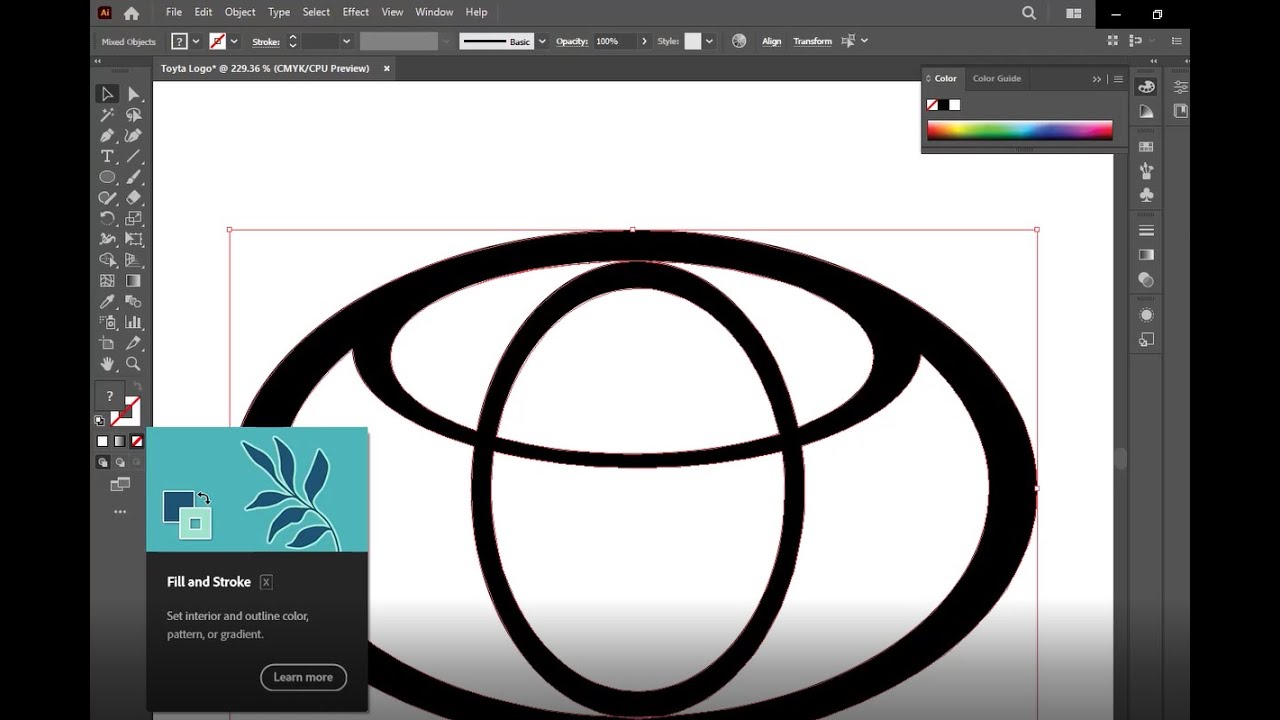Pick the Mesh tool
Screen dimensions: 1280x720
pyautogui.click(x=107, y=281)
